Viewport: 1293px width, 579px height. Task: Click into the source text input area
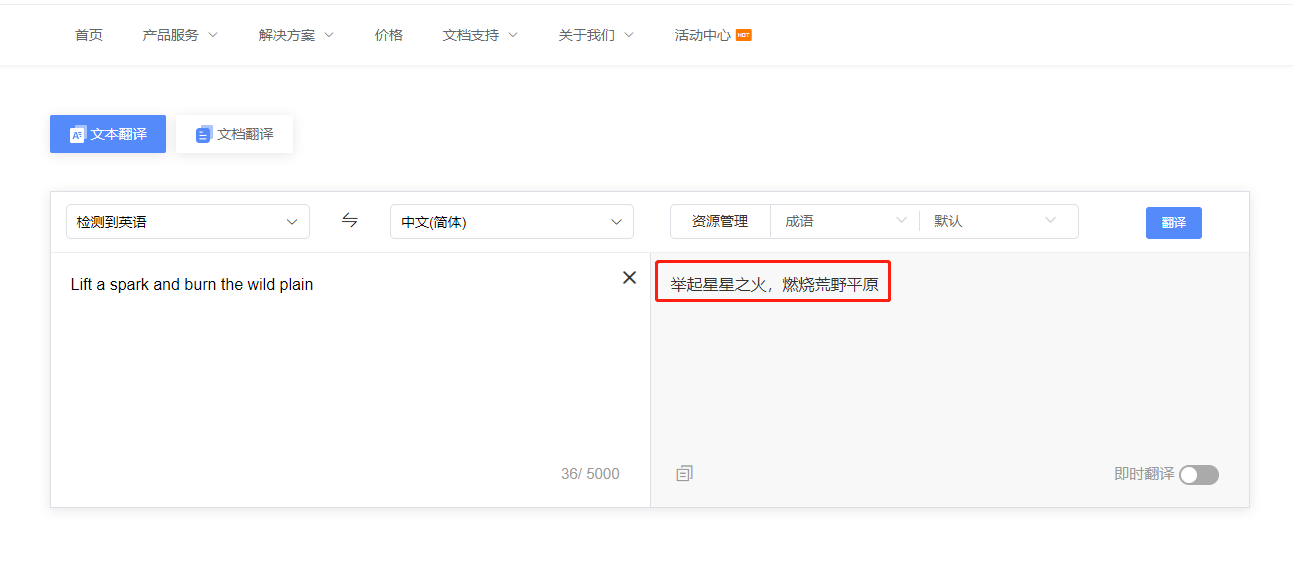(x=340, y=370)
